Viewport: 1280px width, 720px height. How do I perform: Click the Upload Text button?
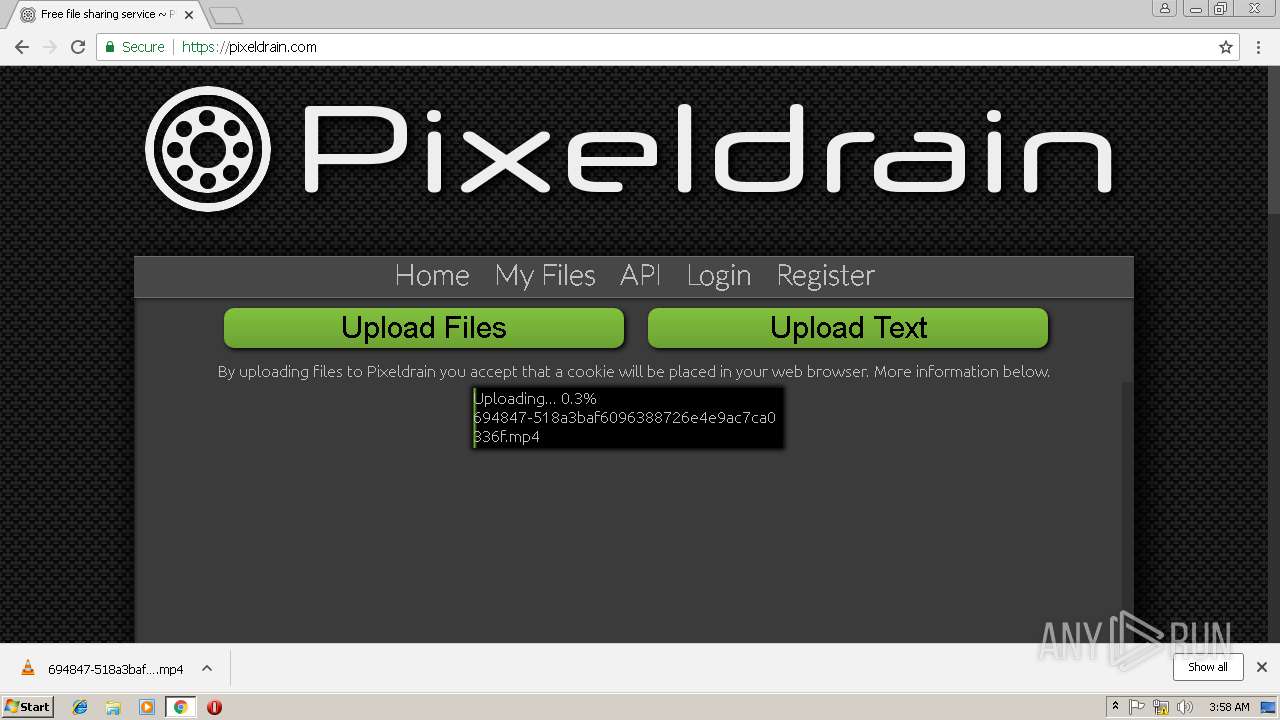click(848, 328)
